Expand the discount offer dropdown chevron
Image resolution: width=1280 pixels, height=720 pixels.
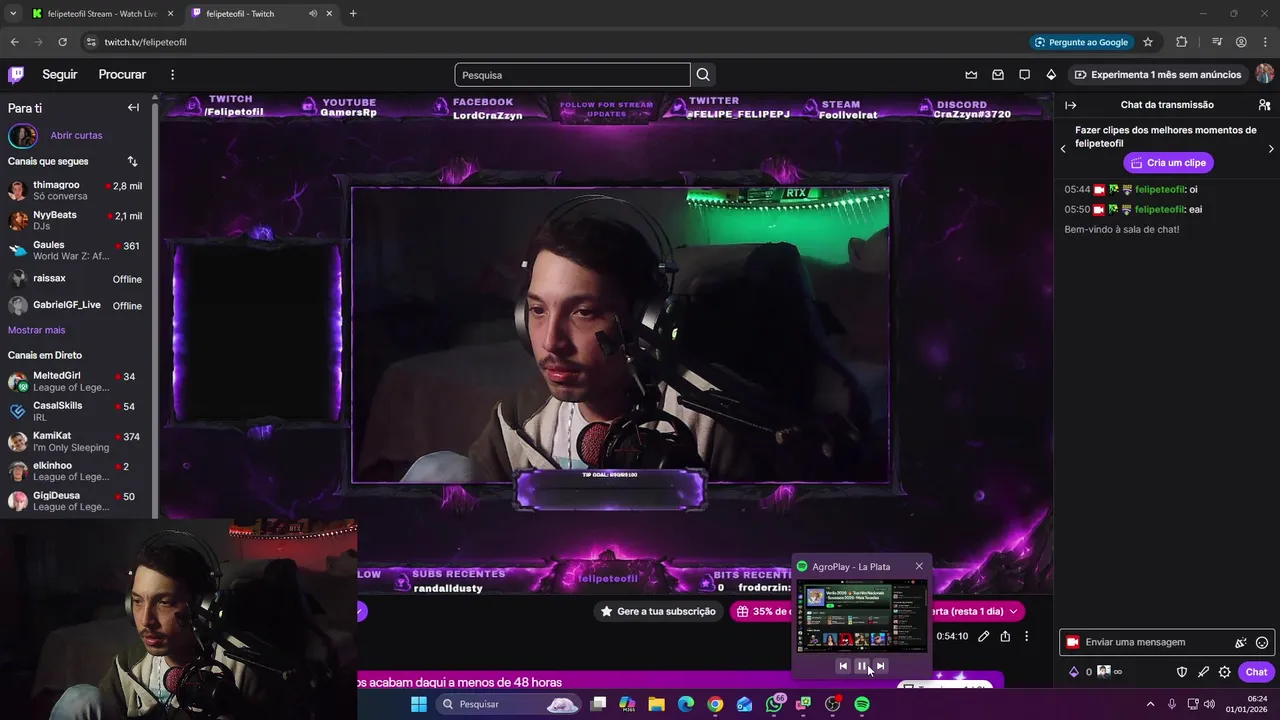click(x=1013, y=611)
